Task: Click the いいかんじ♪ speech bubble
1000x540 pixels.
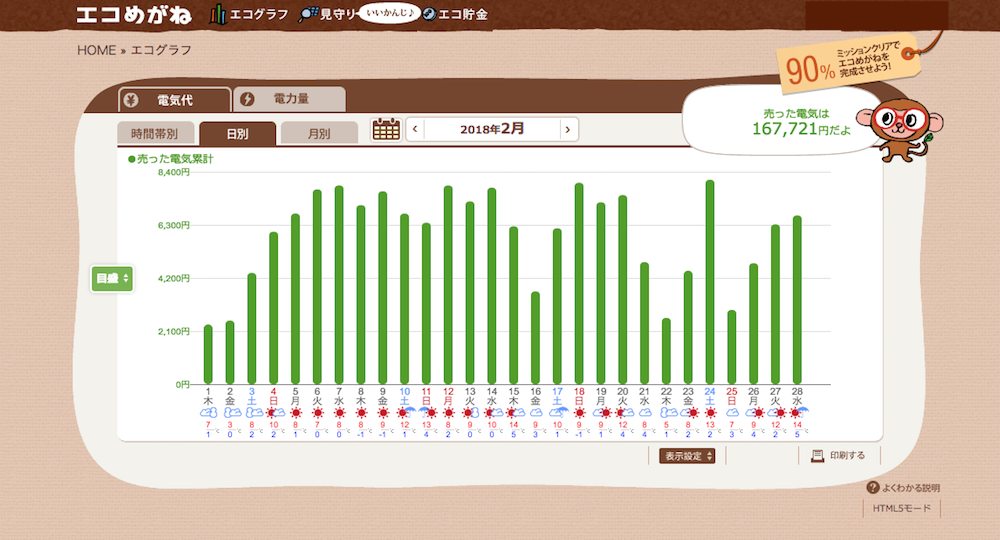Action: click(x=389, y=13)
